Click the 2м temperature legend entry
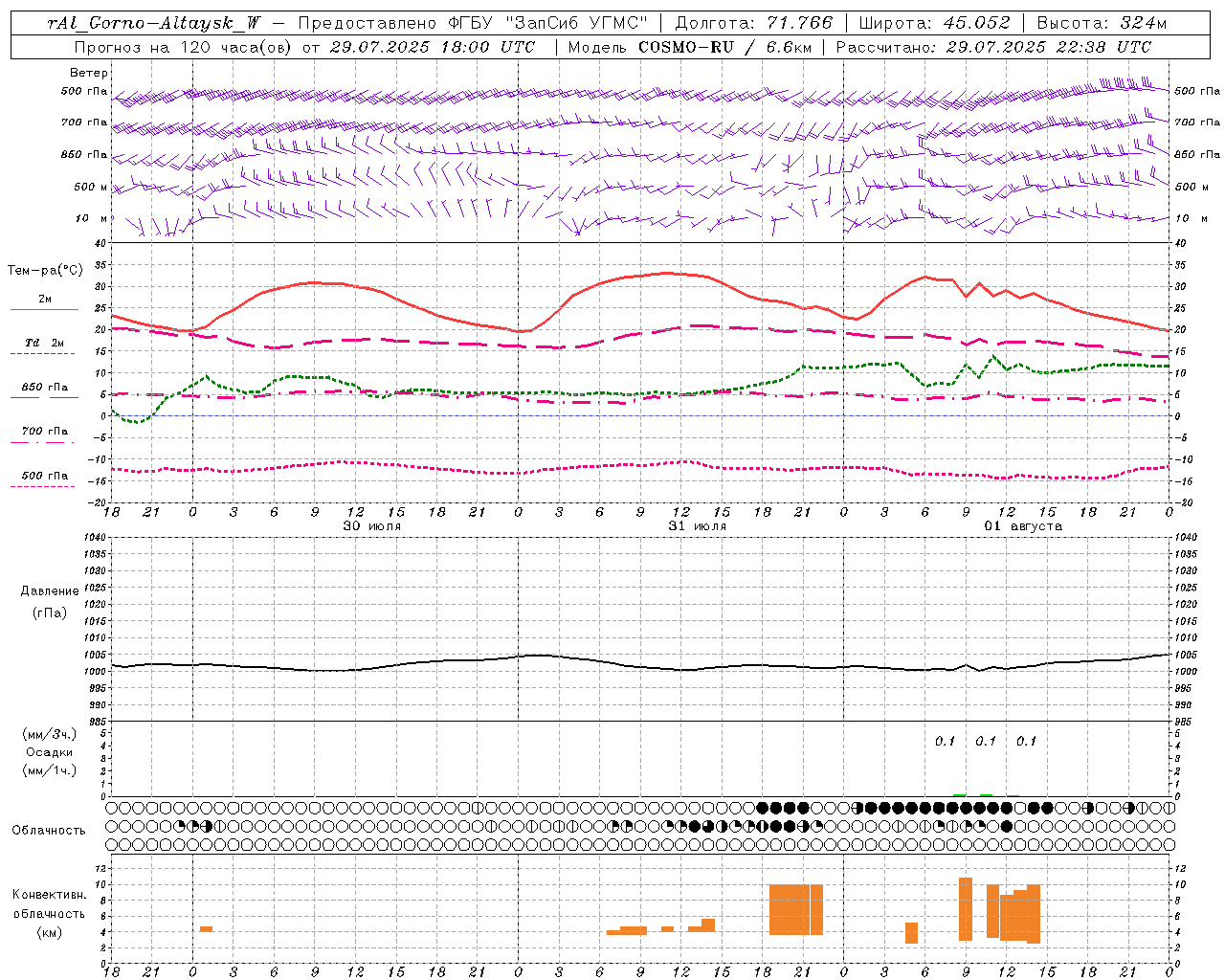Screen dimensions: 1225x980 pyautogui.click(x=44, y=302)
